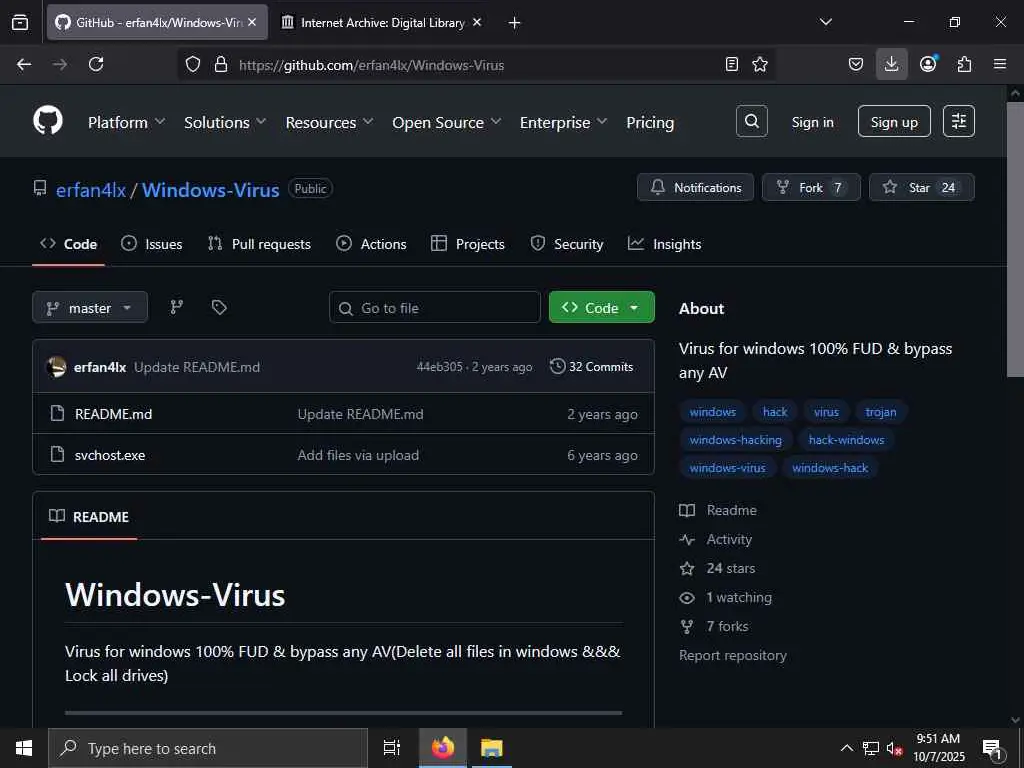Open the Firefox downloads panel

point(891,64)
